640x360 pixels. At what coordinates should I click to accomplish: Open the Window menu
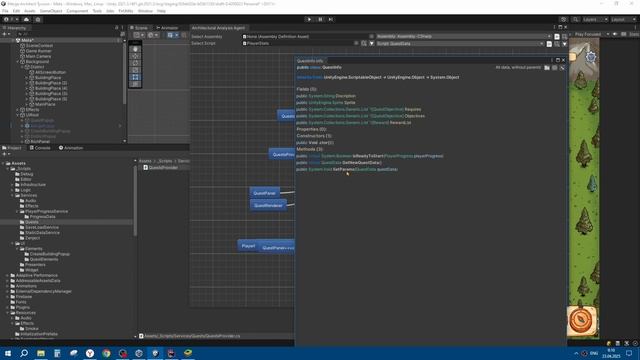[145, 11]
